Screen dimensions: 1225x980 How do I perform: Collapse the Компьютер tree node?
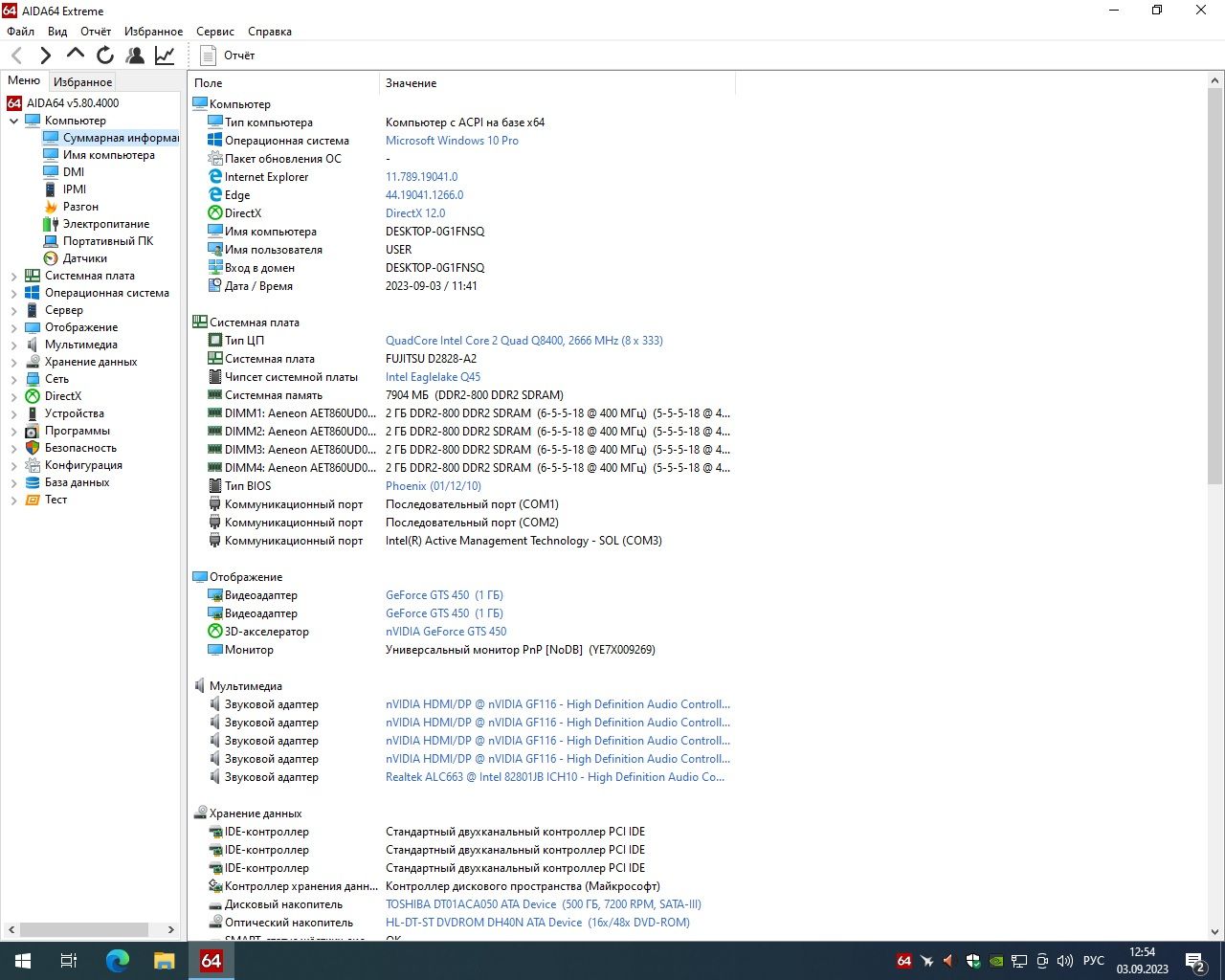click(x=13, y=121)
